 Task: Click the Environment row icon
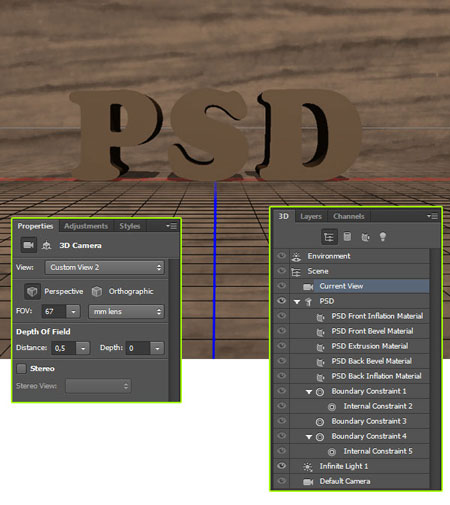click(x=296, y=256)
